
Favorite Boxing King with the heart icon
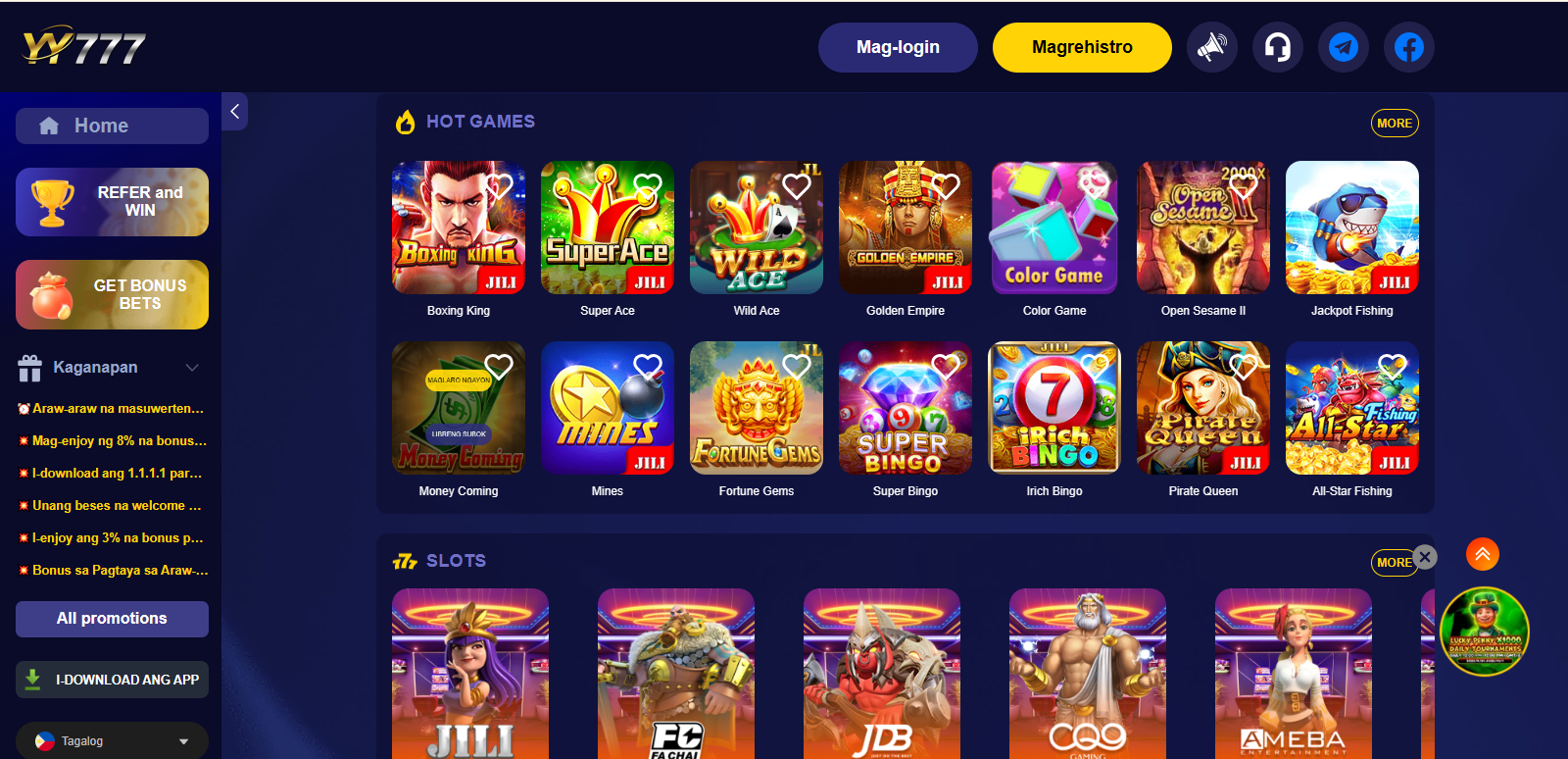pyautogui.click(x=499, y=185)
